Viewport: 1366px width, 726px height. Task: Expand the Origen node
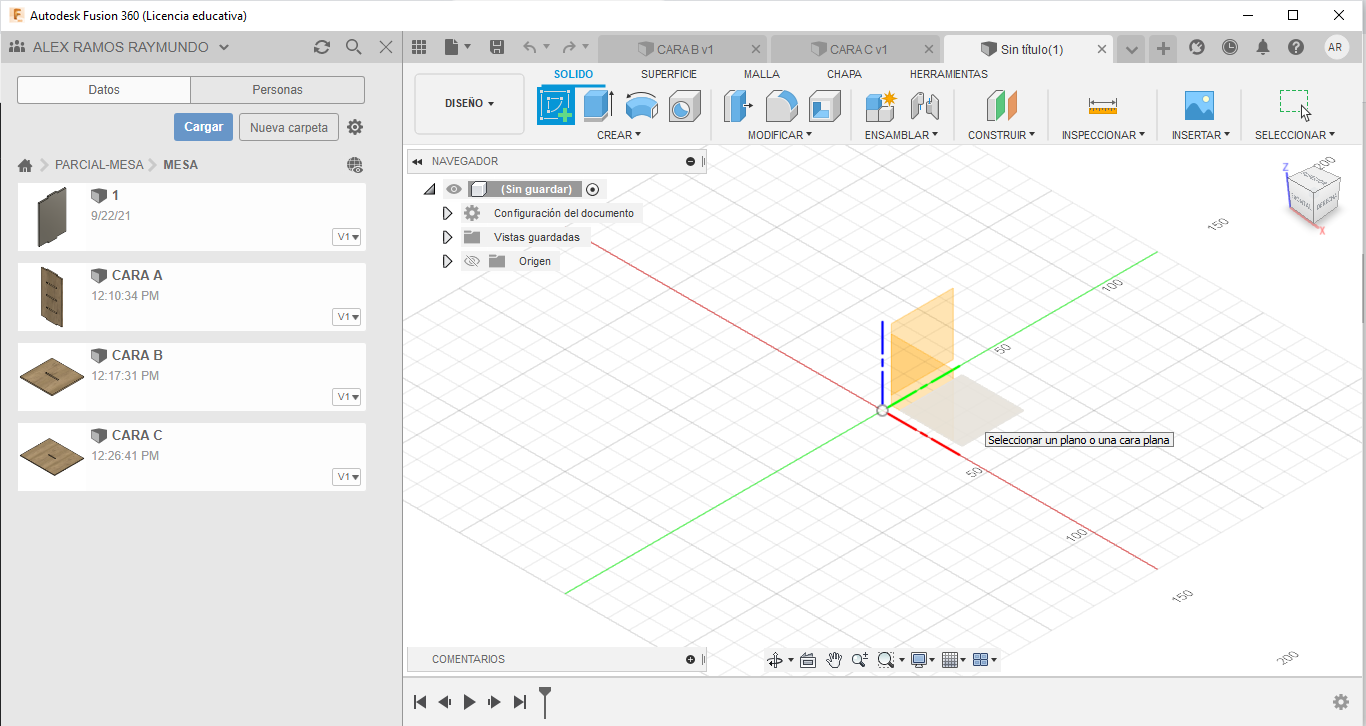(448, 261)
